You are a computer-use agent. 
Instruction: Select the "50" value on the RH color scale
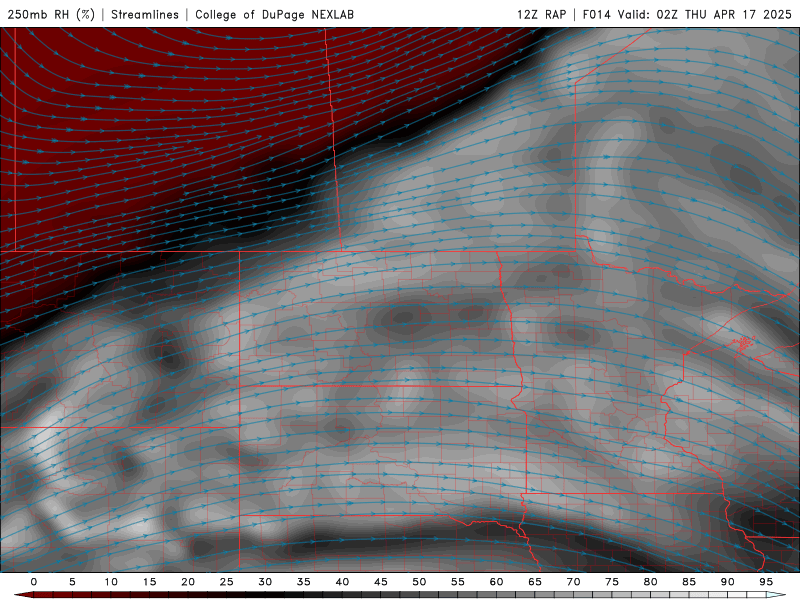pos(419,582)
